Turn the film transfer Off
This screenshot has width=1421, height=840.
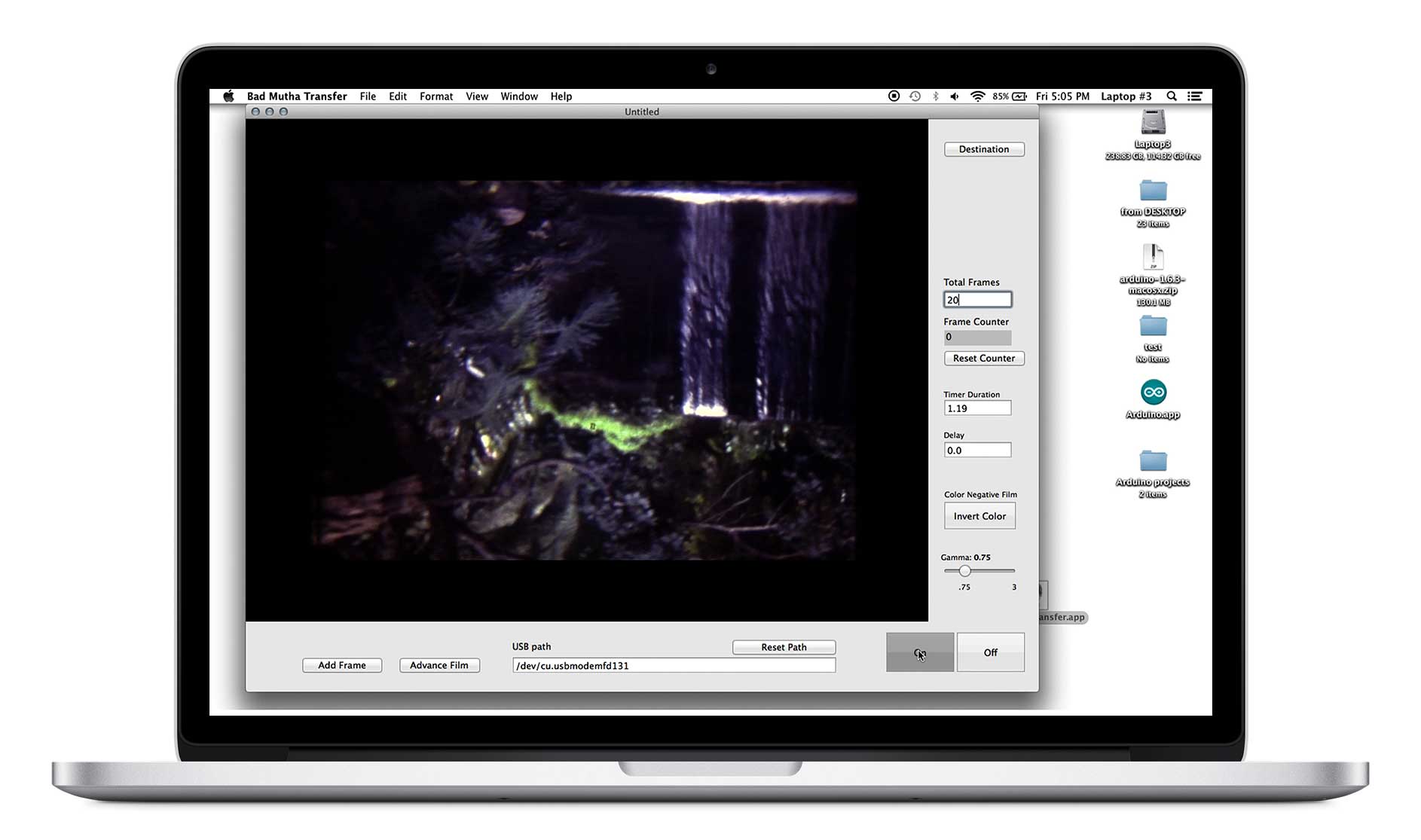(989, 652)
